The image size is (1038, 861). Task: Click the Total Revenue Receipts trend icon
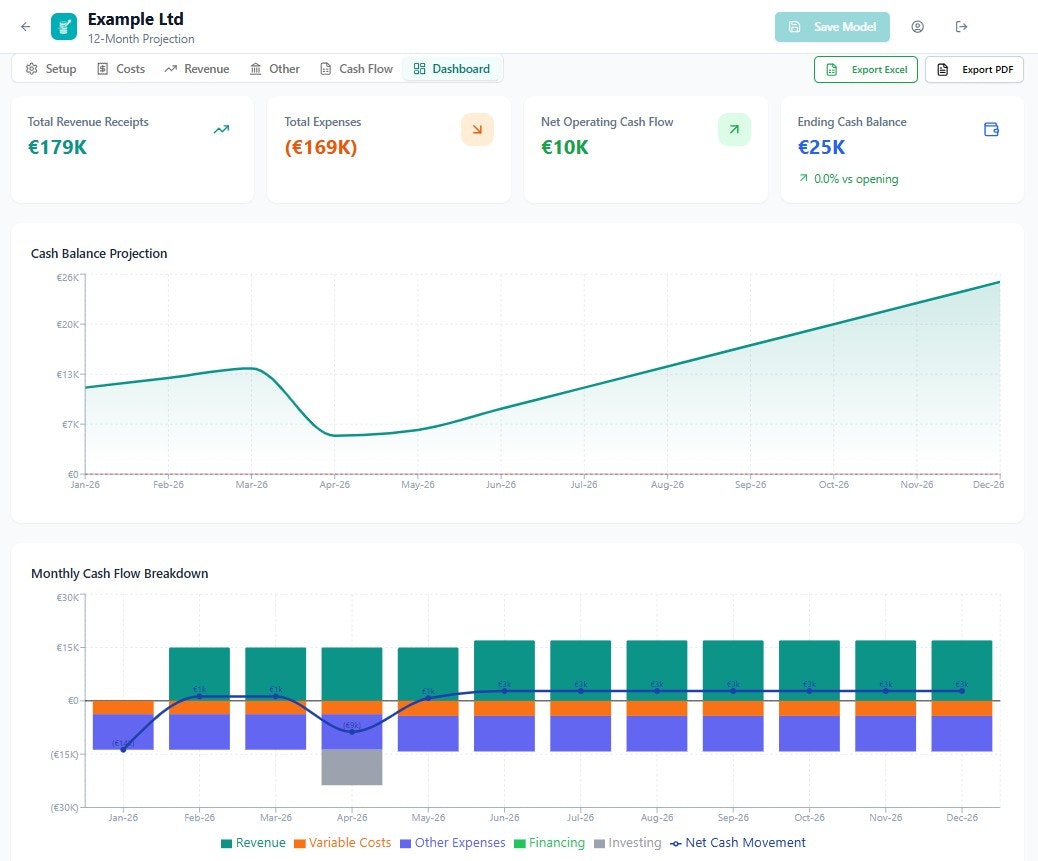click(221, 130)
